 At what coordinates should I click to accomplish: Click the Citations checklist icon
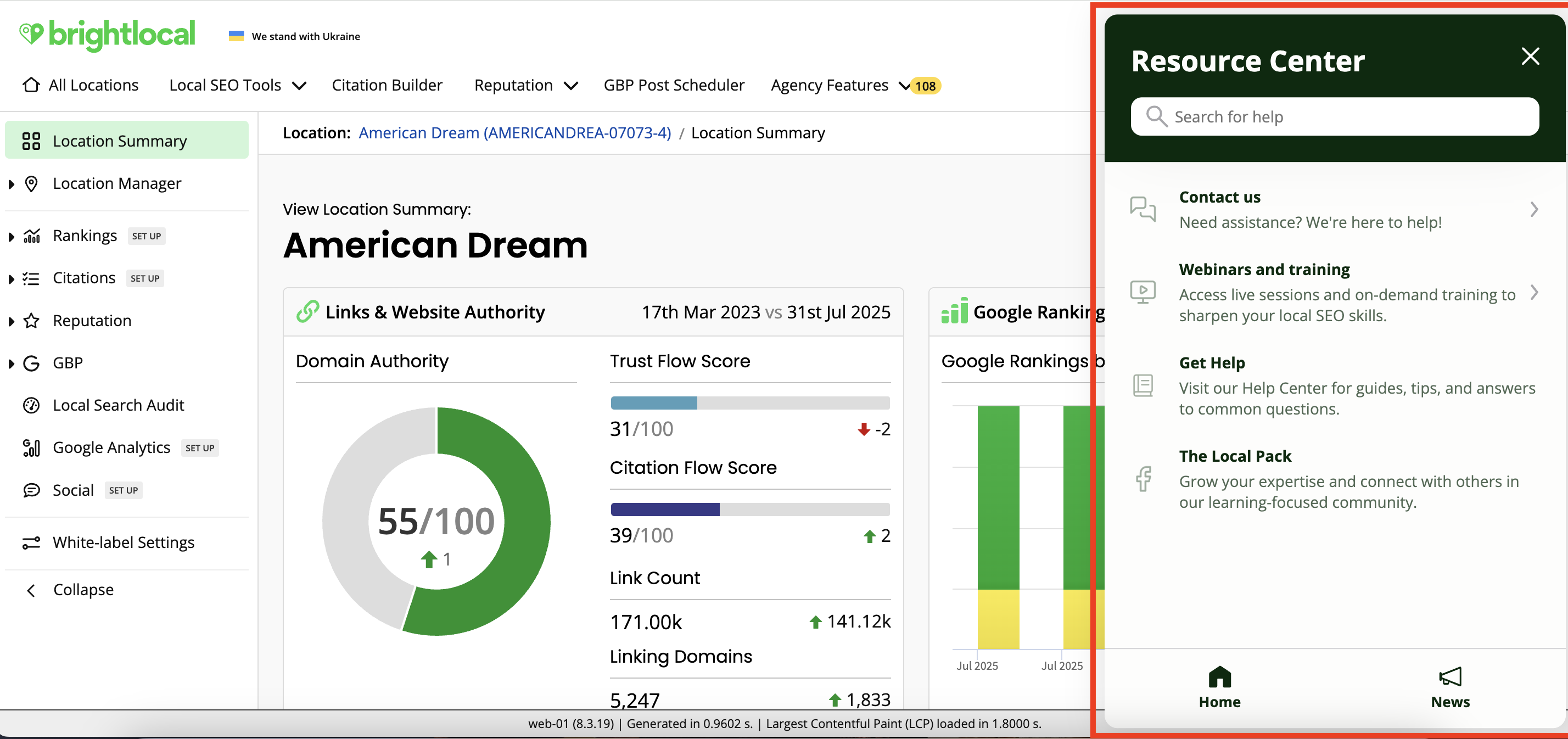[x=31, y=278]
